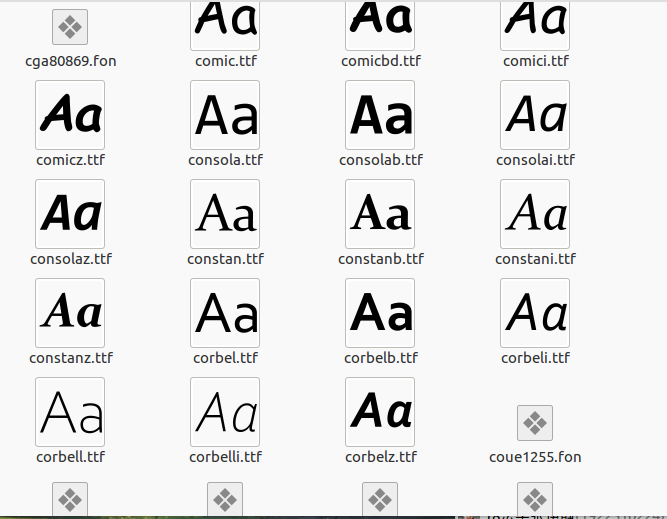Viewport: 667px width, 519px height.
Task: Select the corbelli.ttf font preview icon
Action: tap(225, 412)
